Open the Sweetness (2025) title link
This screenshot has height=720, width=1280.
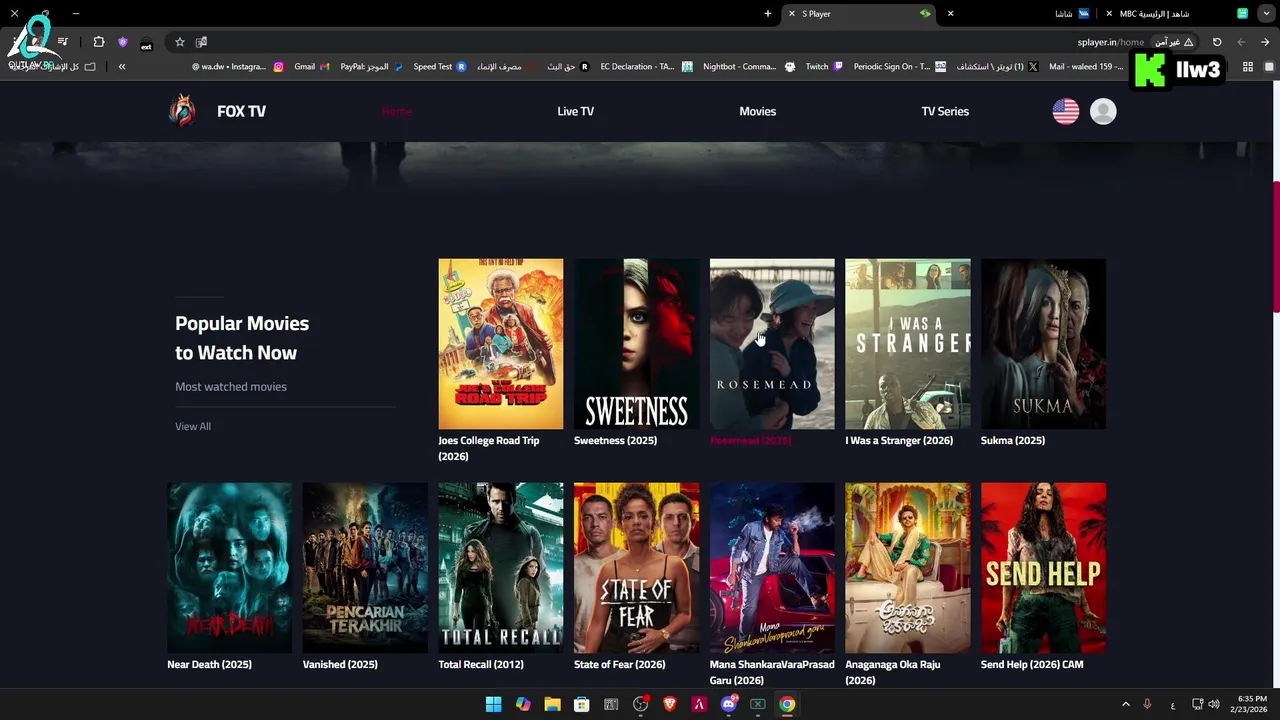coord(615,440)
